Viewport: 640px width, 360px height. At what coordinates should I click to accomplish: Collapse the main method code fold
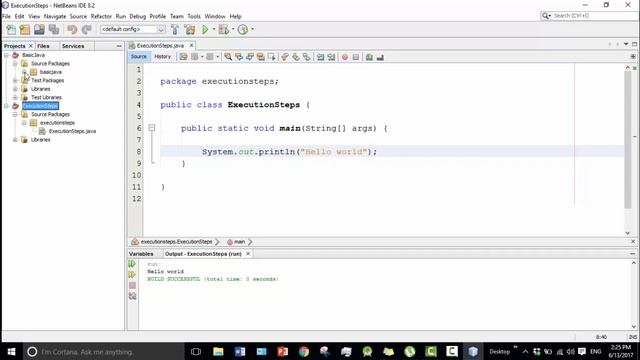coord(152,128)
